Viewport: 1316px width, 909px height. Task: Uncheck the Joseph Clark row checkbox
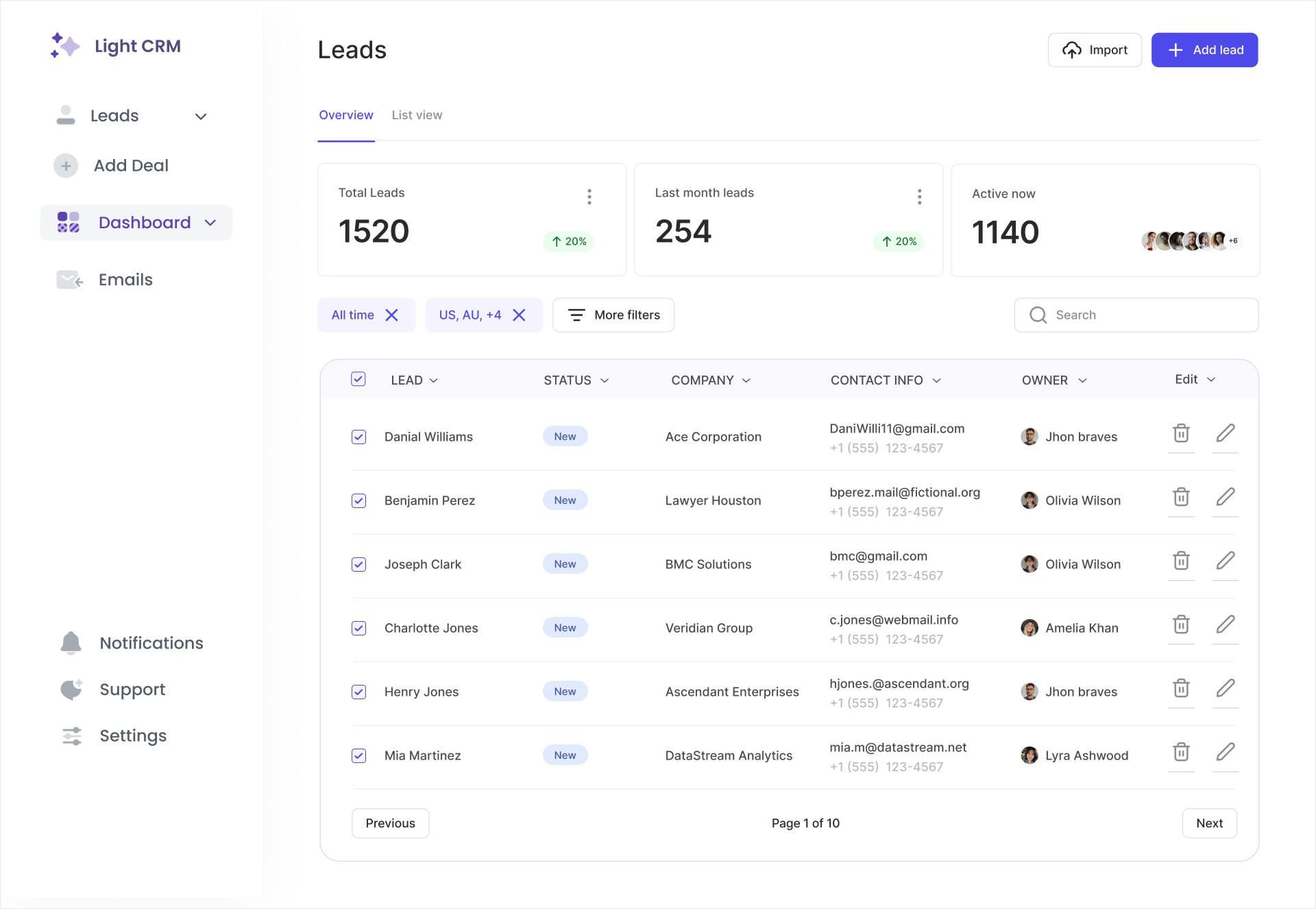point(358,564)
